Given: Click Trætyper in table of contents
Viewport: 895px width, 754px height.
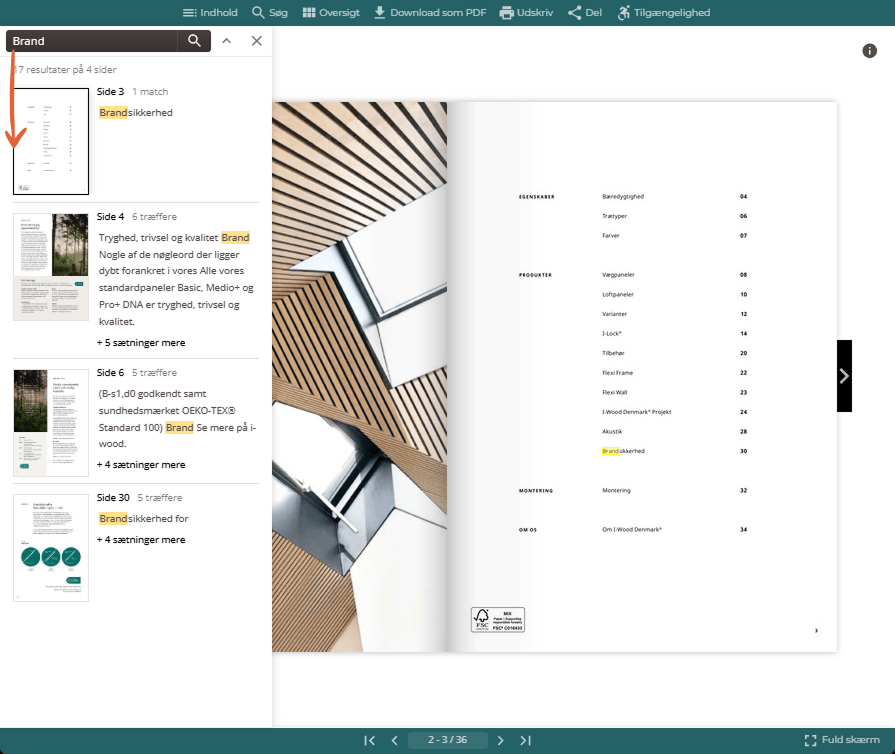Looking at the screenshot, I should pyautogui.click(x=614, y=216).
